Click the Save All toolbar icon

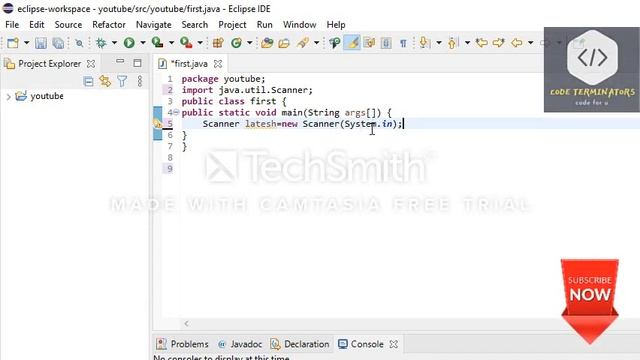tap(58, 43)
